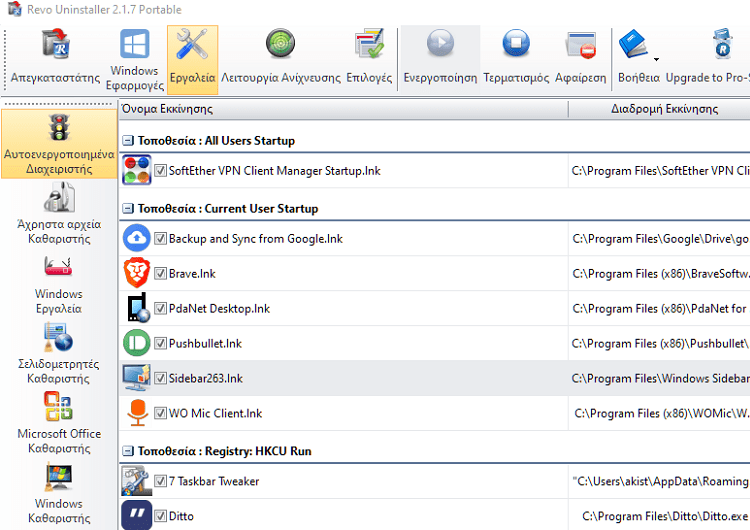Image resolution: width=750 pixels, height=530 pixels.
Task: Click the Backup and Sync cloud icon
Action: click(x=137, y=238)
